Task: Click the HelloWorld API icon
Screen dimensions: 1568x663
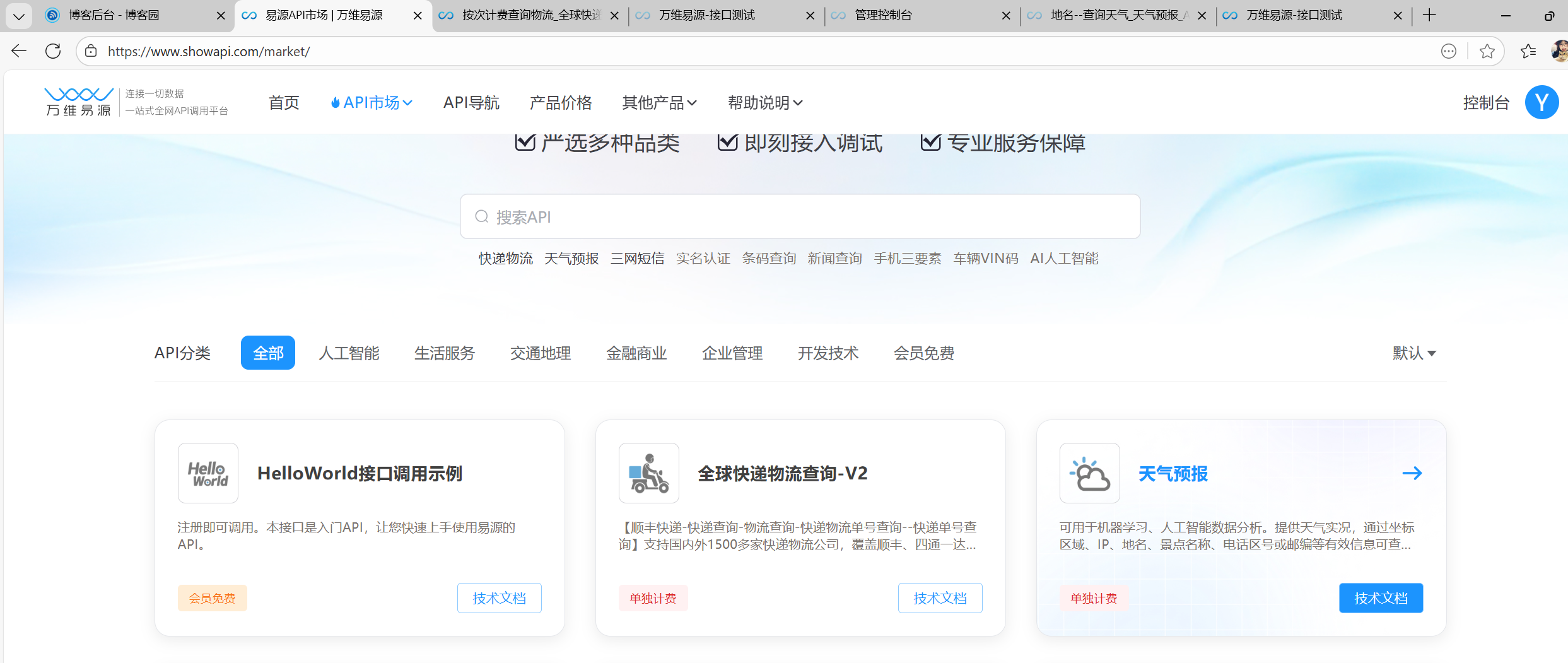Action: [x=208, y=473]
